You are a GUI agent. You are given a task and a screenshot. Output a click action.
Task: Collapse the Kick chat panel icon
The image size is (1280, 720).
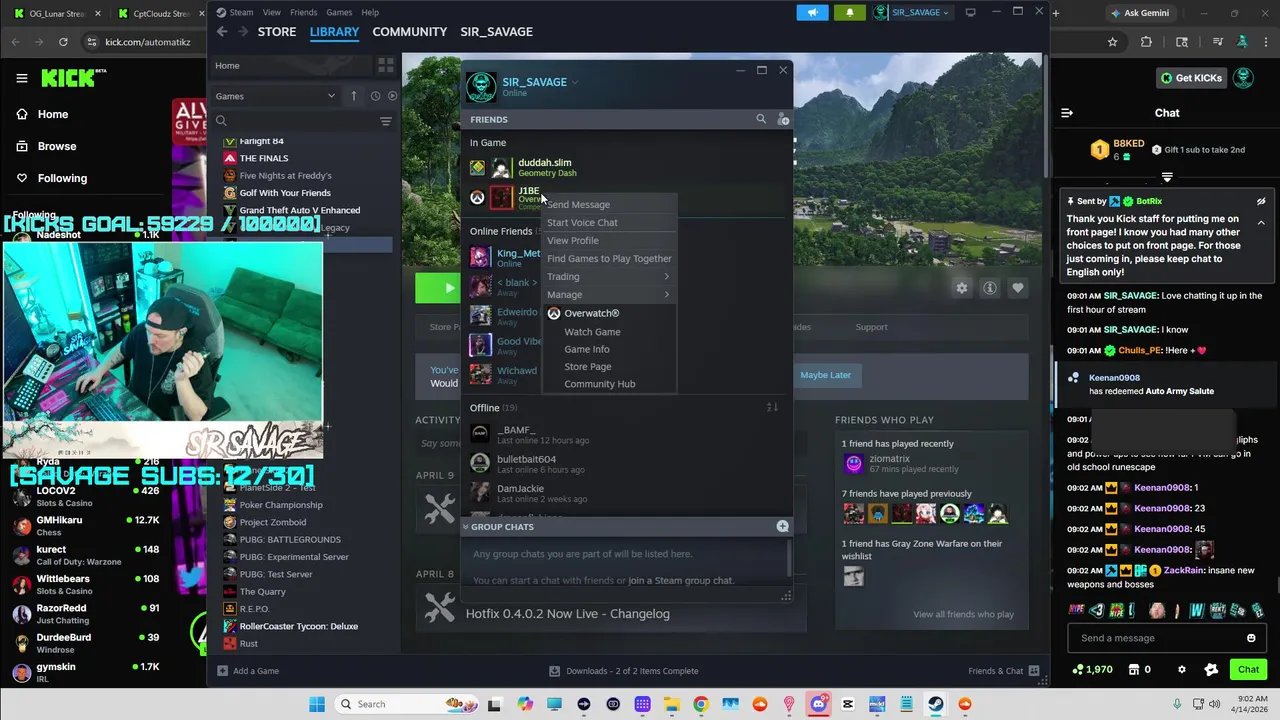click(x=1067, y=113)
